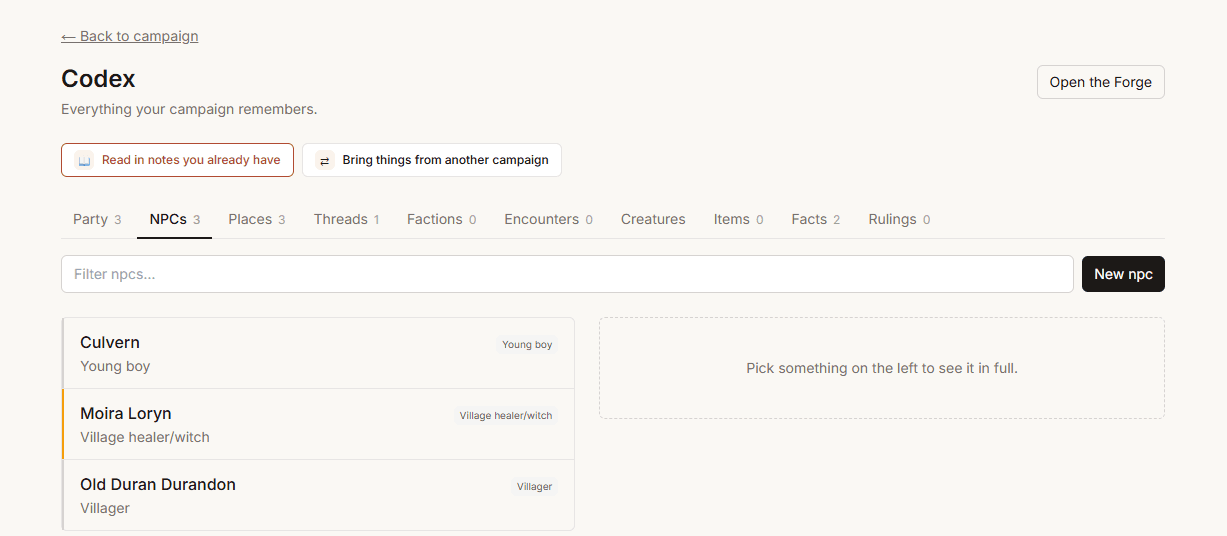The height and width of the screenshot is (536, 1227).
Task: Open the Moira Loryn NPC entry
Action: tap(318, 424)
